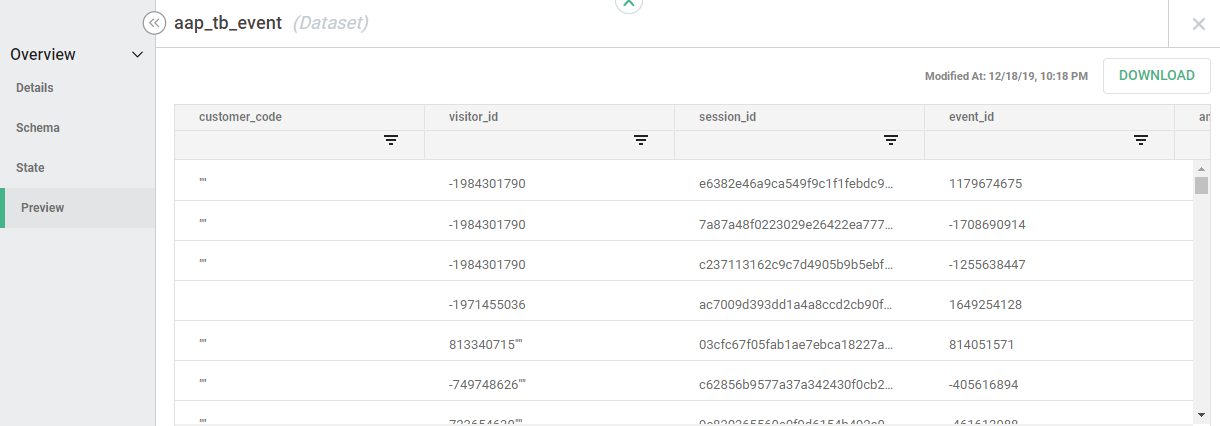Image resolution: width=1220 pixels, height=426 pixels.
Task: Open filter for customer_code column
Action: (391, 141)
